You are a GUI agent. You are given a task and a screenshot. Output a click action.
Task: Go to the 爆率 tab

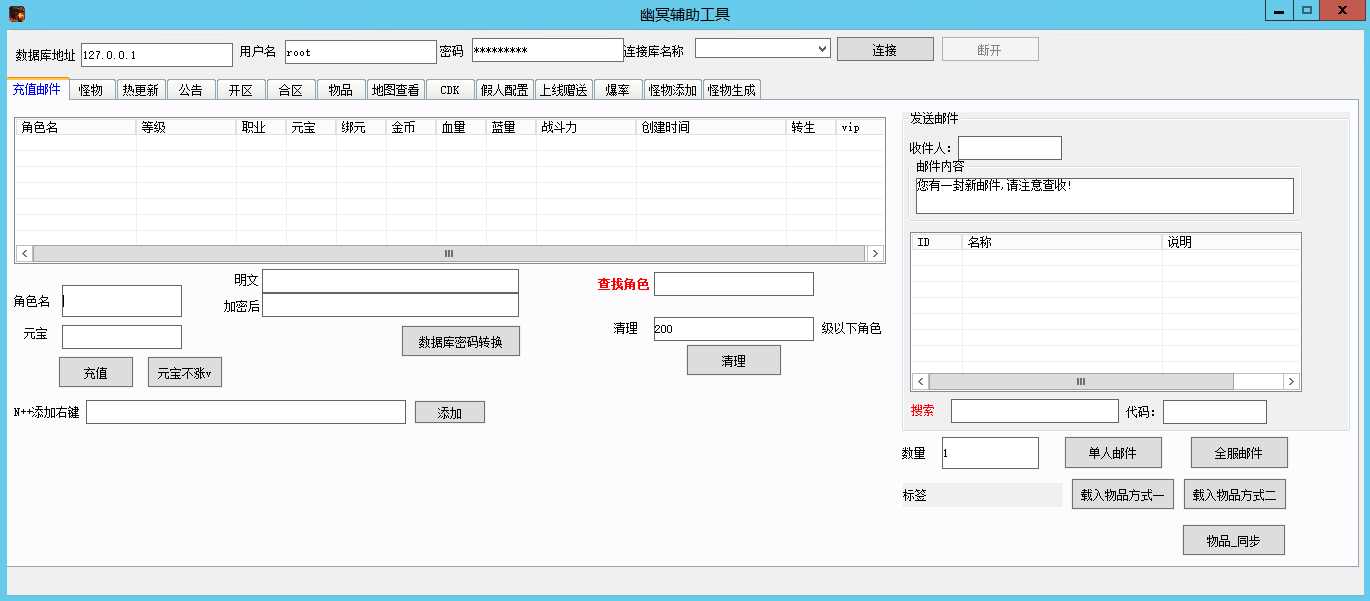click(x=617, y=90)
